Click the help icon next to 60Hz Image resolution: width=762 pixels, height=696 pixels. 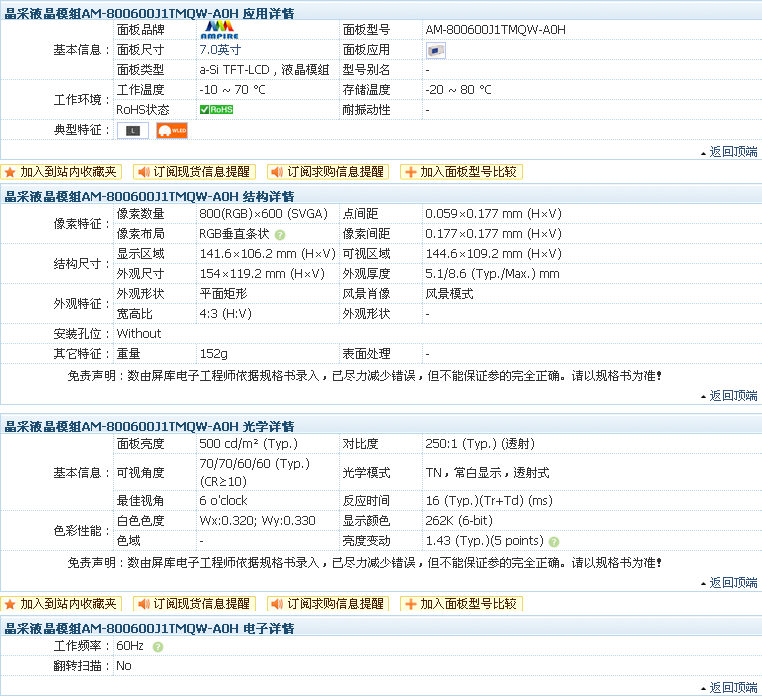(x=157, y=647)
